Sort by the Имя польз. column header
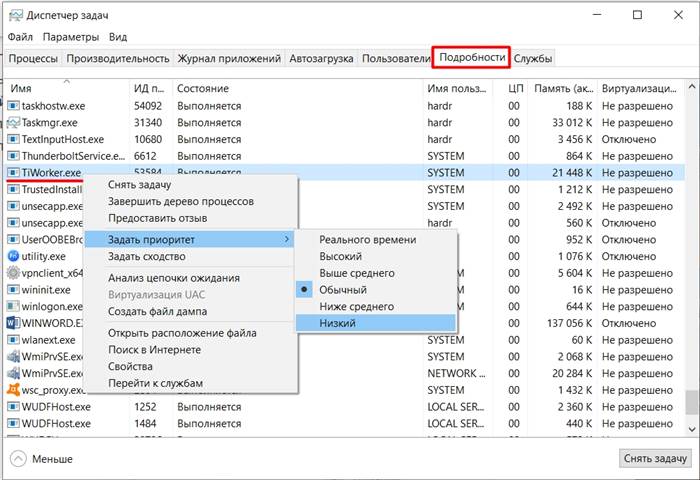 tap(457, 88)
